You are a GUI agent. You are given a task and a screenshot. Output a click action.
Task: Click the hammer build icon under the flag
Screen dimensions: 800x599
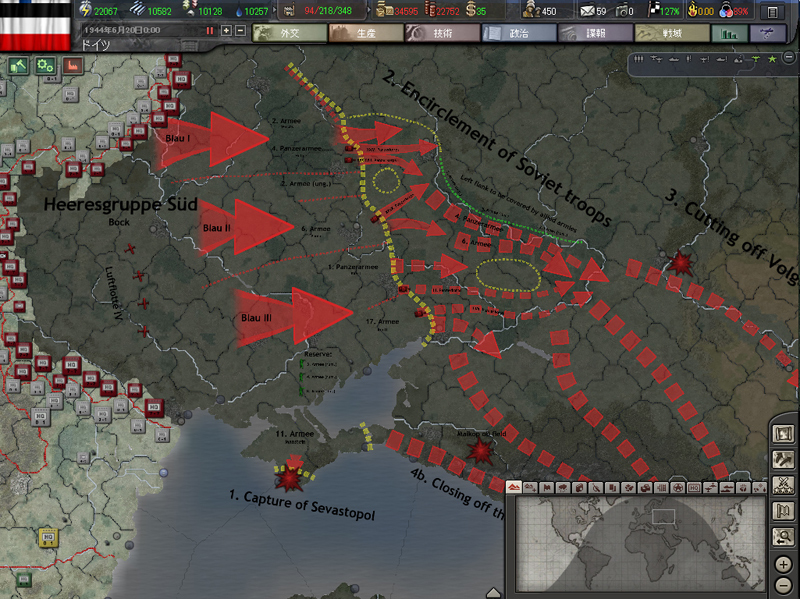tap(18, 66)
